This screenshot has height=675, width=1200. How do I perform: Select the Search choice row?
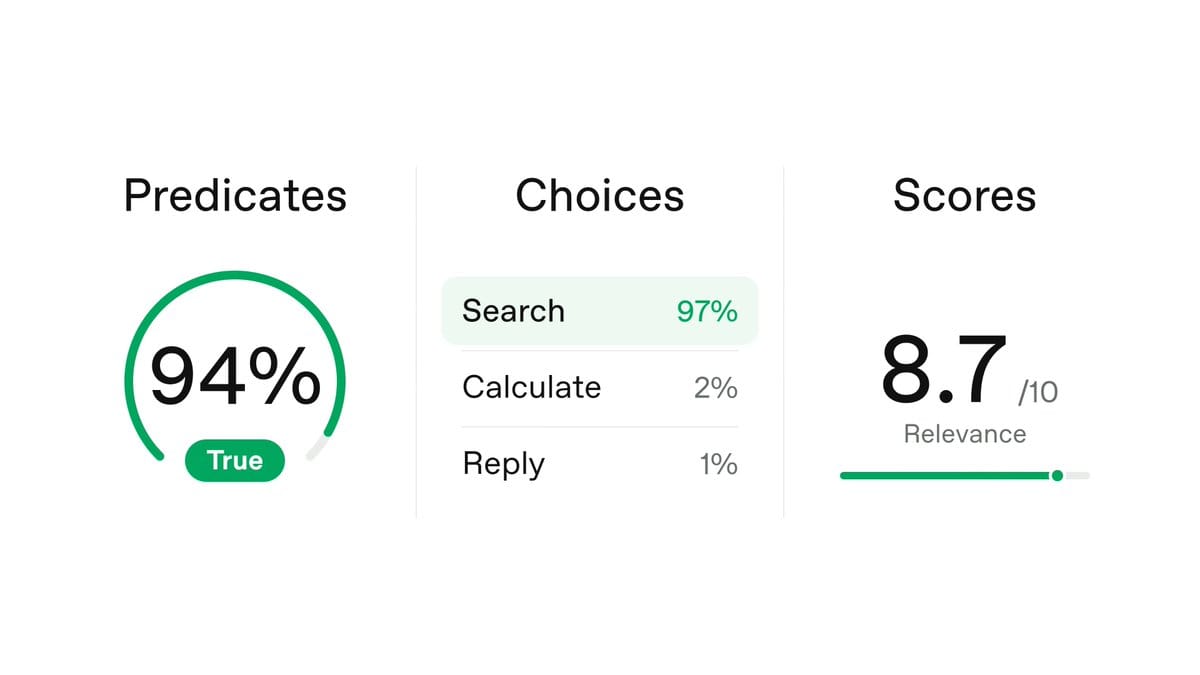[x=600, y=311]
